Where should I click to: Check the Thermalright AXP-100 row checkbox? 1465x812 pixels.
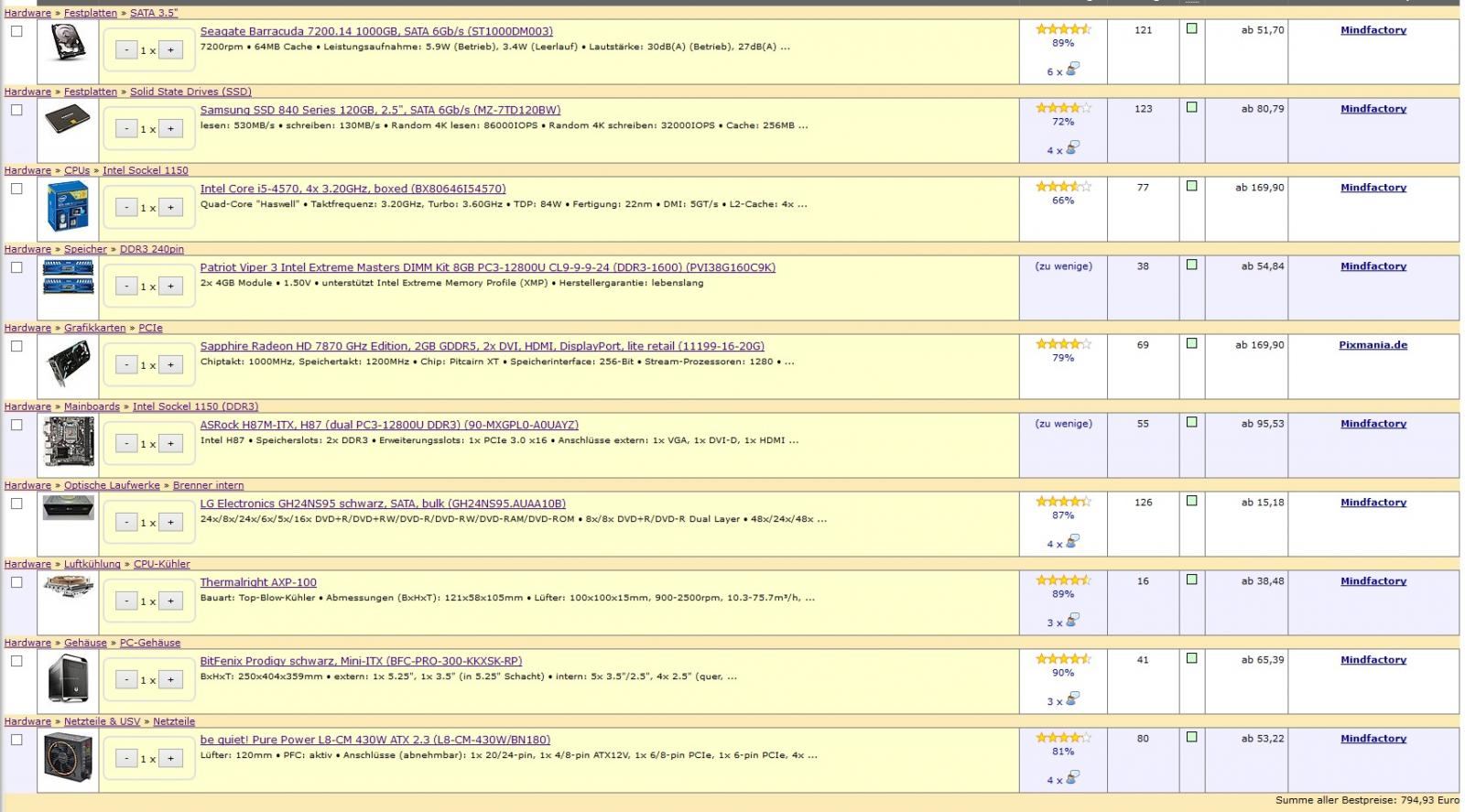tap(16, 582)
